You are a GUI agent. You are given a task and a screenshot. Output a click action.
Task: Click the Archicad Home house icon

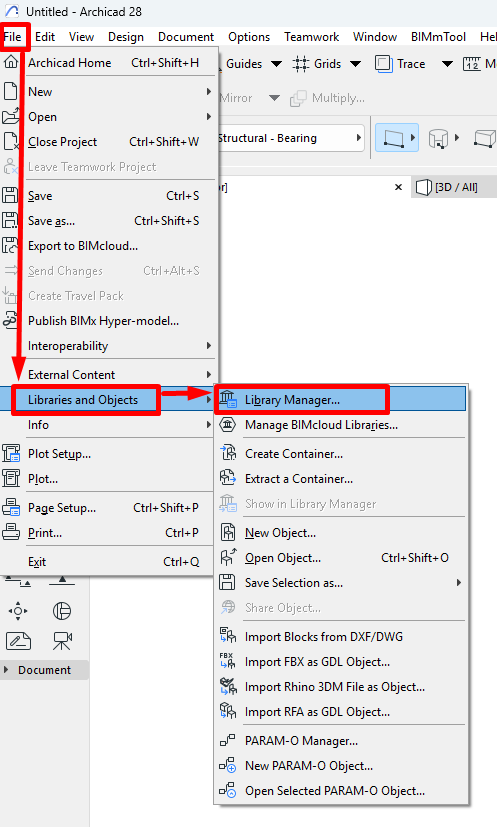click(x=10, y=62)
